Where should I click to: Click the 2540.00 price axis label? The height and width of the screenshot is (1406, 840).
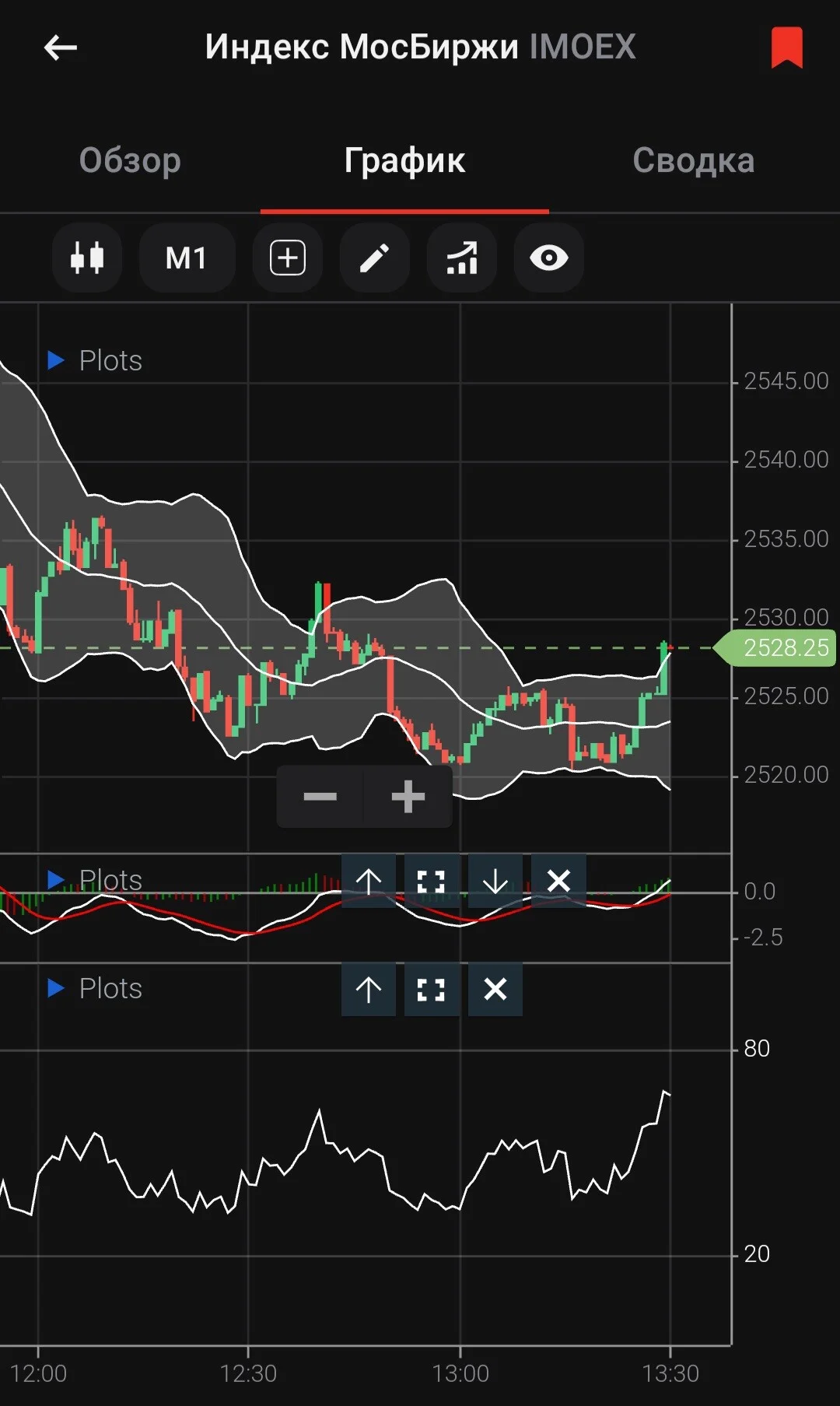[x=786, y=460]
